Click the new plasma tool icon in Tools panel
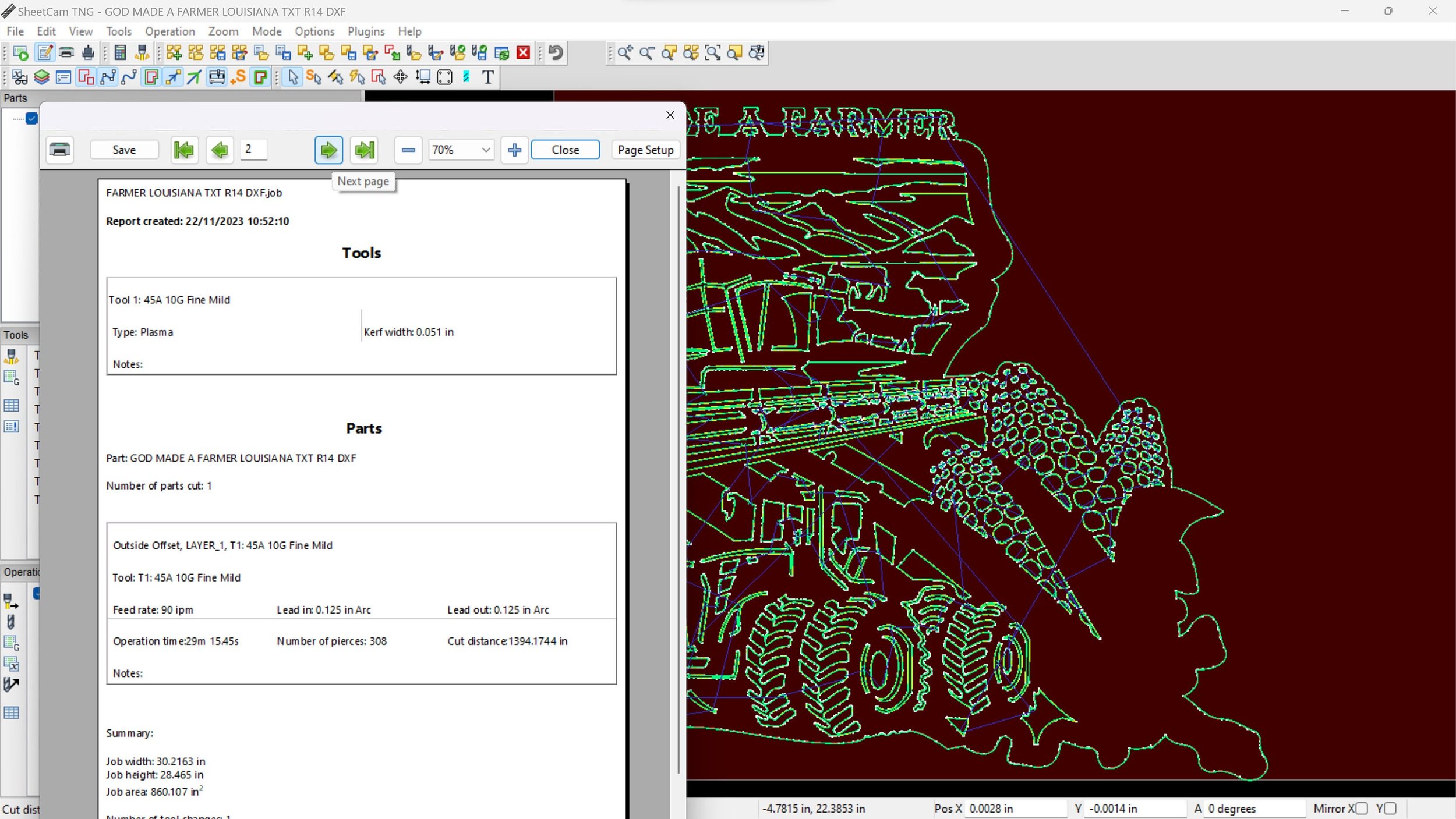The width and height of the screenshot is (1456, 819). pyautogui.click(x=11, y=356)
